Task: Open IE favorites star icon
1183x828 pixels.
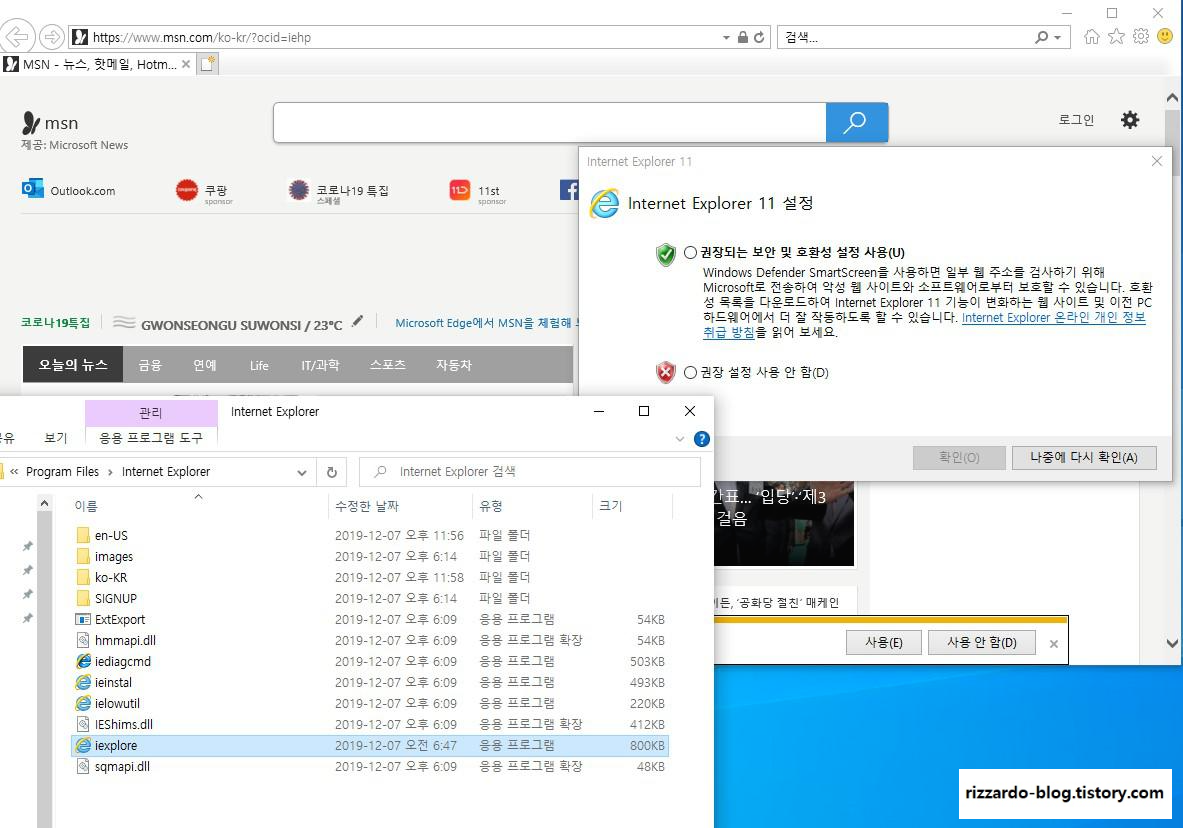Action: coord(1116,36)
